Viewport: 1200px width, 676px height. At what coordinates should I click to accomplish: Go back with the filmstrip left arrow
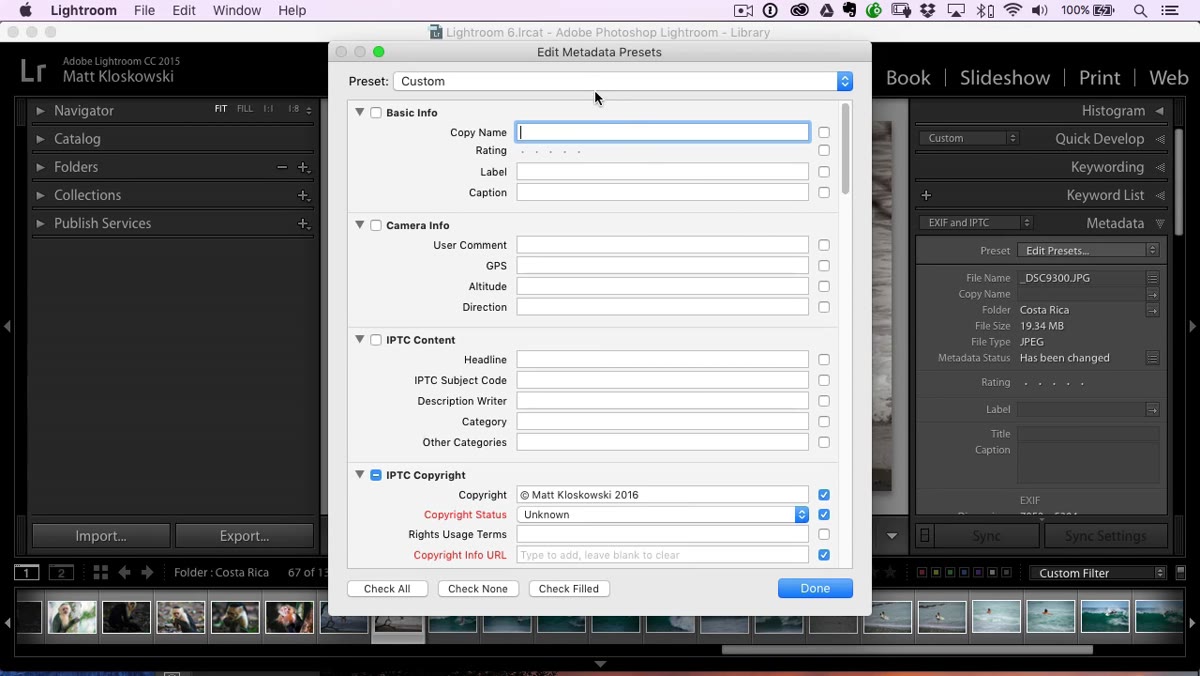(x=124, y=573)
